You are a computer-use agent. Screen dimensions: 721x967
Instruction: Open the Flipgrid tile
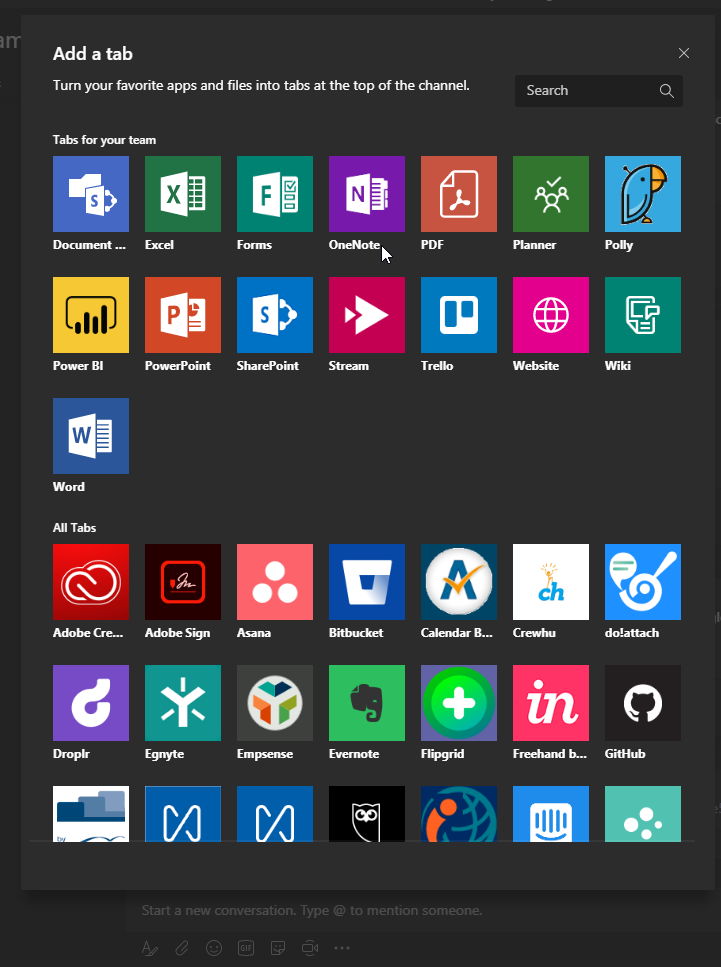[459, 702]
